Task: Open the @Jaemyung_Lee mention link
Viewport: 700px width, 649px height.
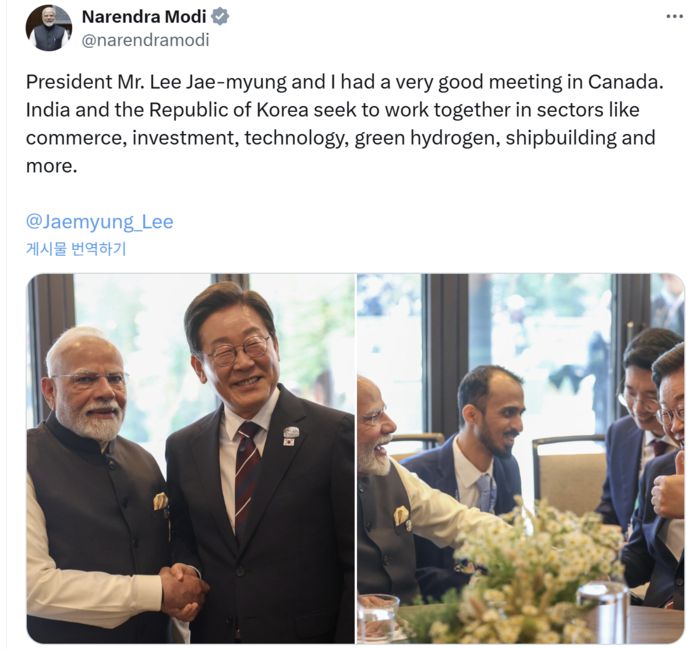Action: 100,222
